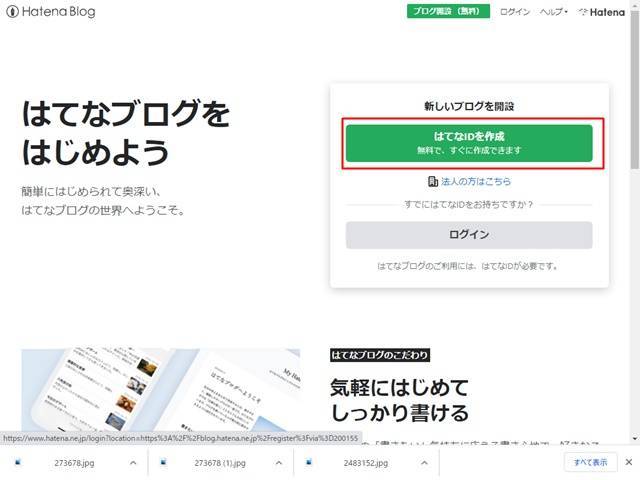This screenshot has height=480, width=640.
Task: Click the gray ログイン button
Action: 469,235
